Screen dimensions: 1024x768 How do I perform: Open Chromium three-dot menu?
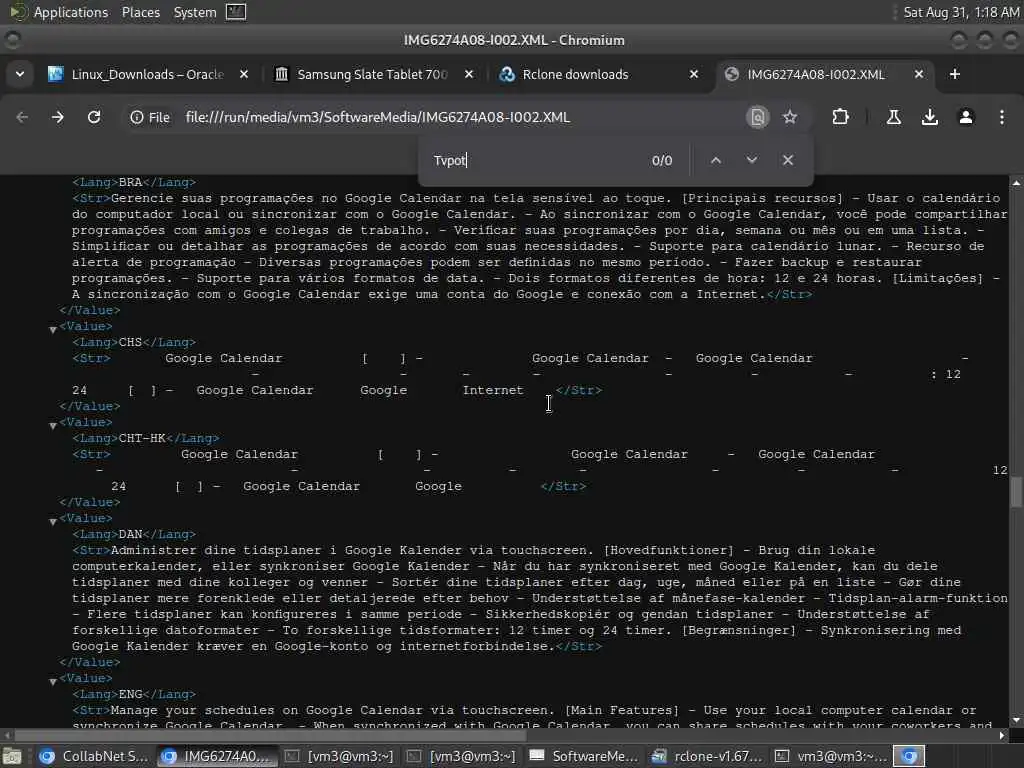point(1002,117)
